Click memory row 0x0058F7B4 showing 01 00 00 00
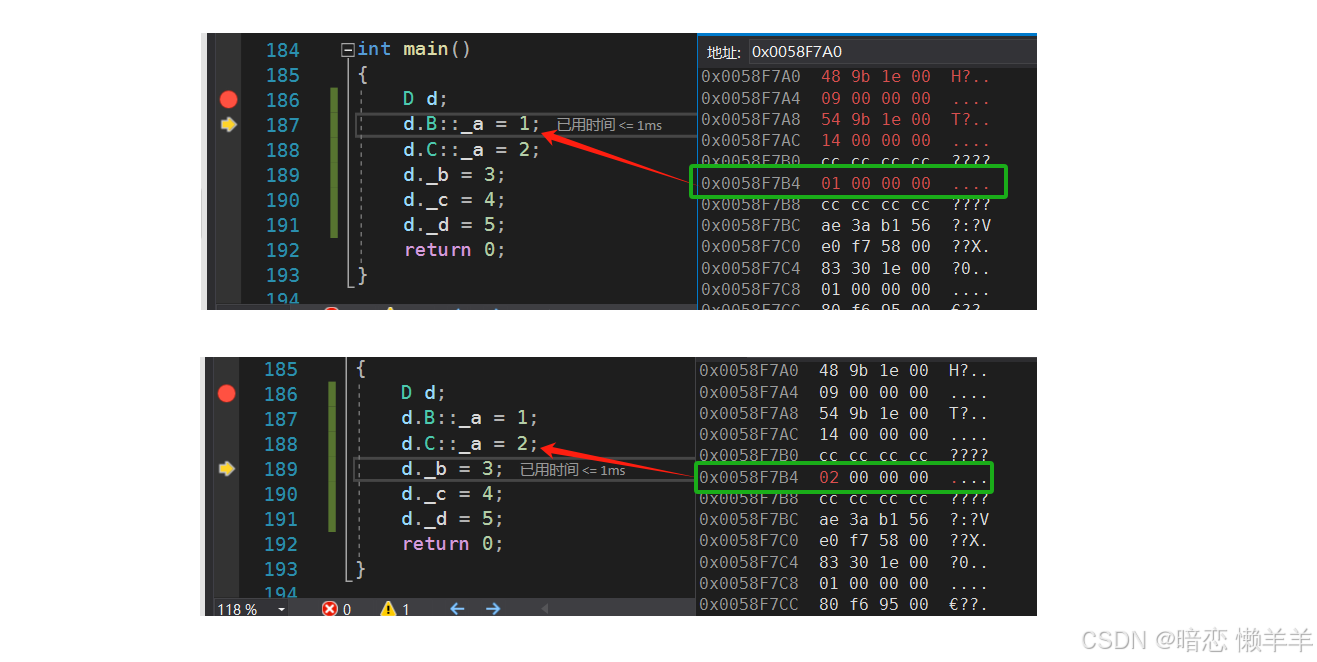1317x662 pixels. (847, 183)
